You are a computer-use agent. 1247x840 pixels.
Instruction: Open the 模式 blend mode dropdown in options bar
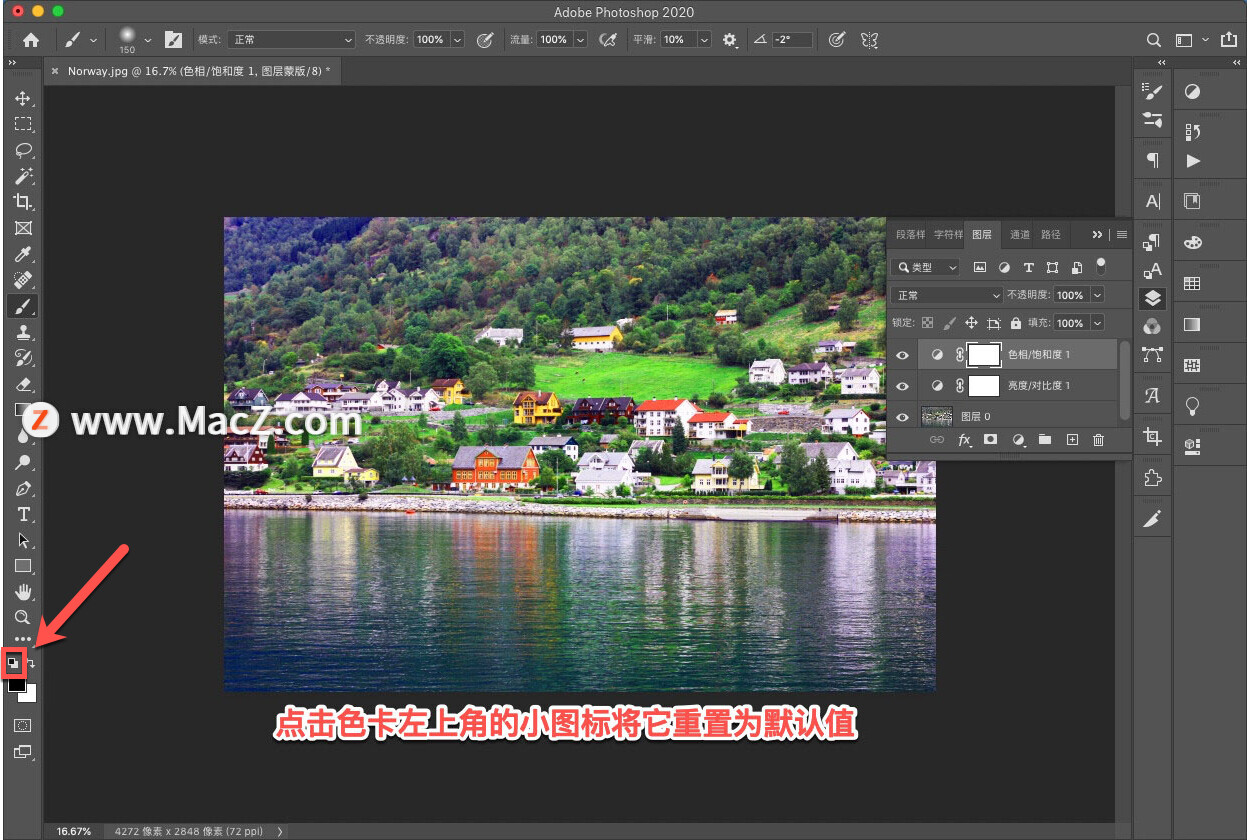(291, 40)
